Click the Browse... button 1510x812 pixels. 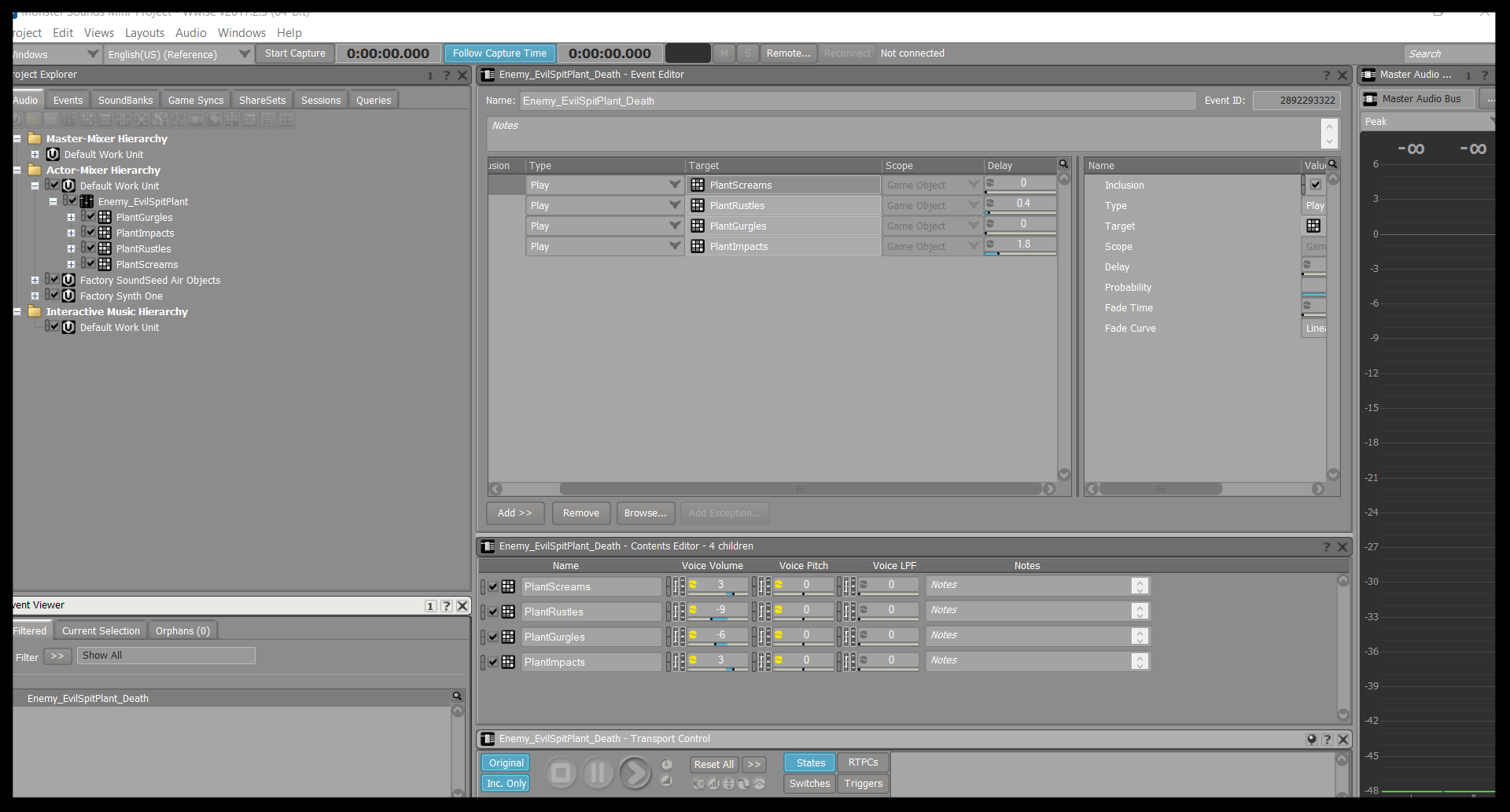point(645,513)
